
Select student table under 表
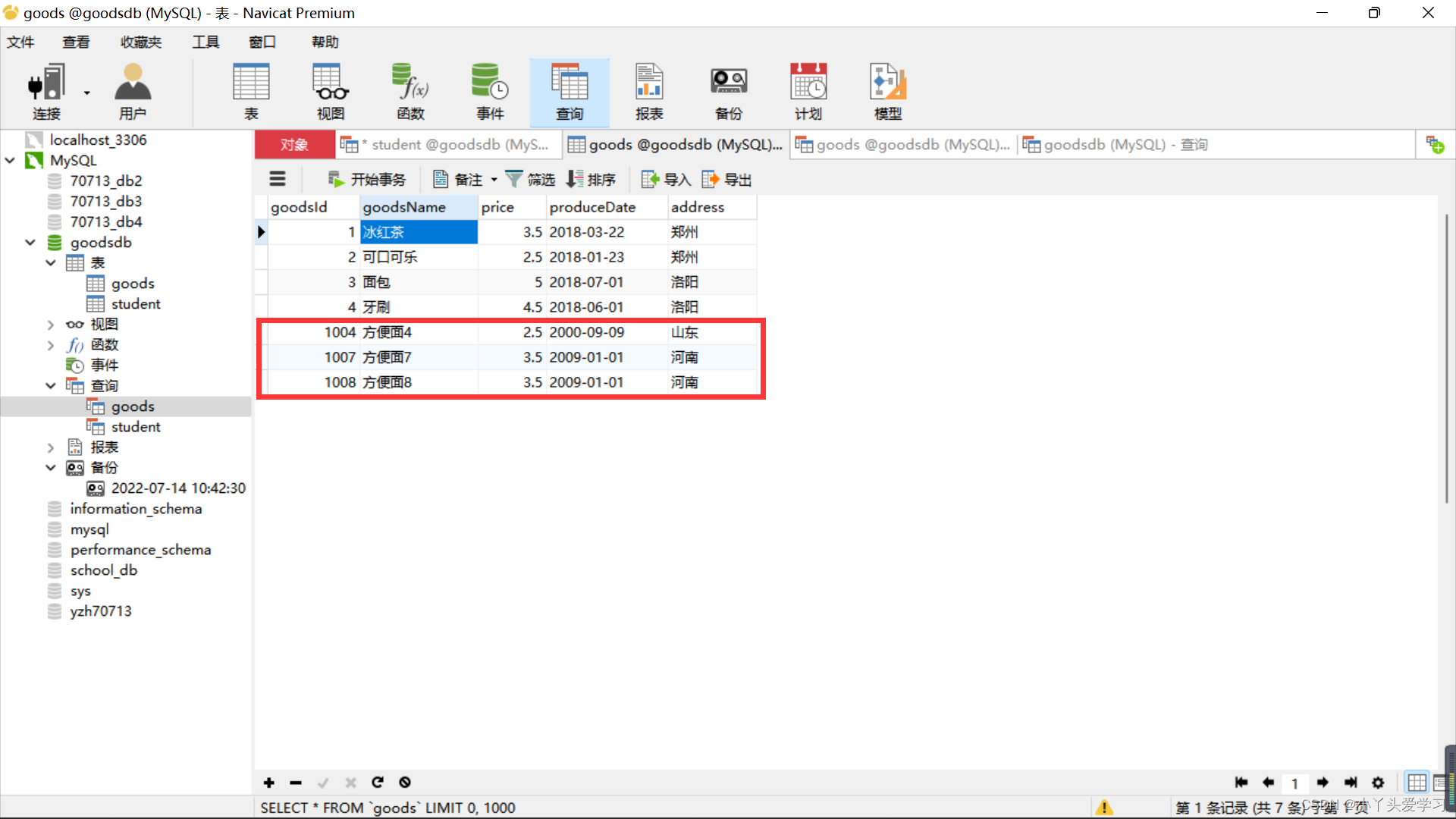[136, 304]
